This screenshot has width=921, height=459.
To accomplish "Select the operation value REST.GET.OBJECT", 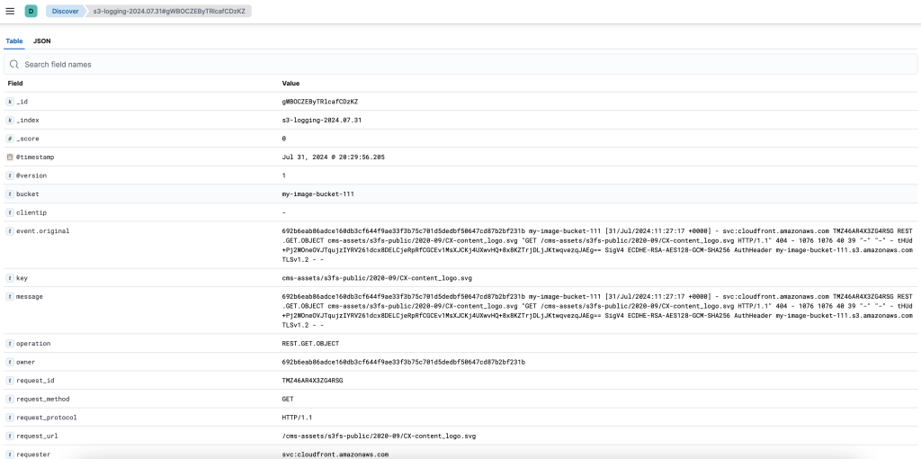I will 311,343.
